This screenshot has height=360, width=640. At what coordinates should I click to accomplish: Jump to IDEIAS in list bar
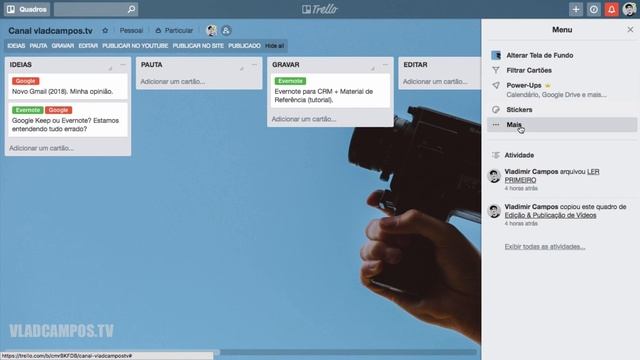click(16, 46)
